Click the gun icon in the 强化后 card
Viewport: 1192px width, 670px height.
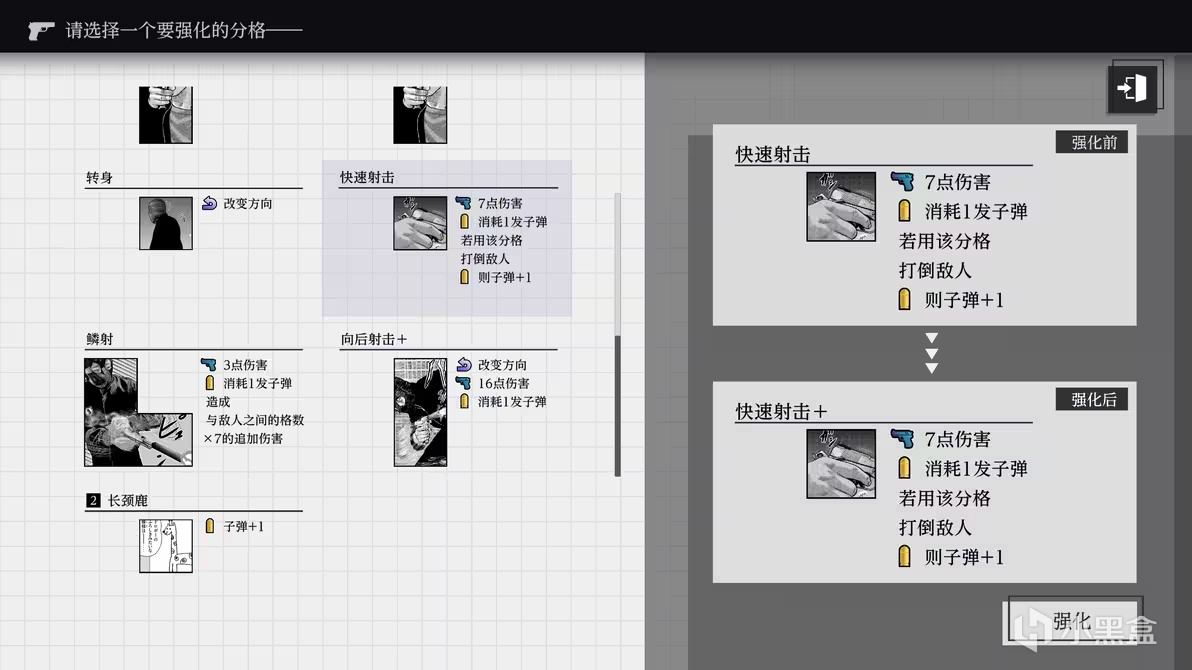point(902,439)
